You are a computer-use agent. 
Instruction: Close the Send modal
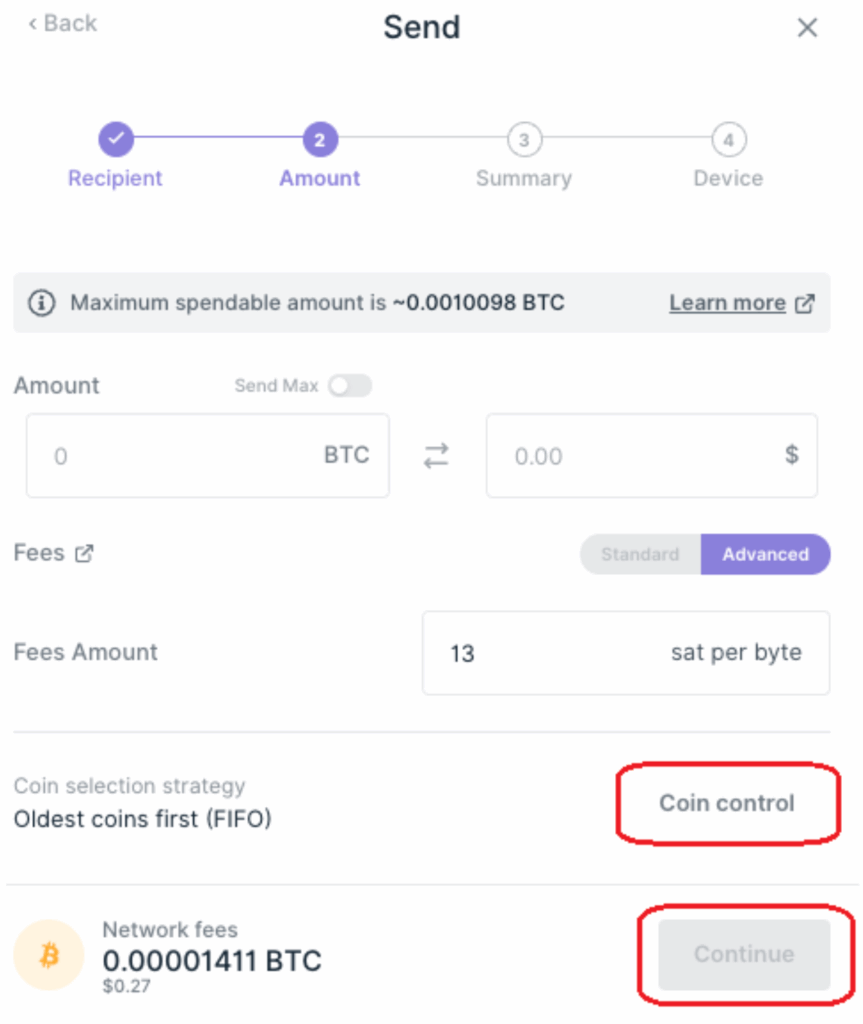tap(807, 27)
